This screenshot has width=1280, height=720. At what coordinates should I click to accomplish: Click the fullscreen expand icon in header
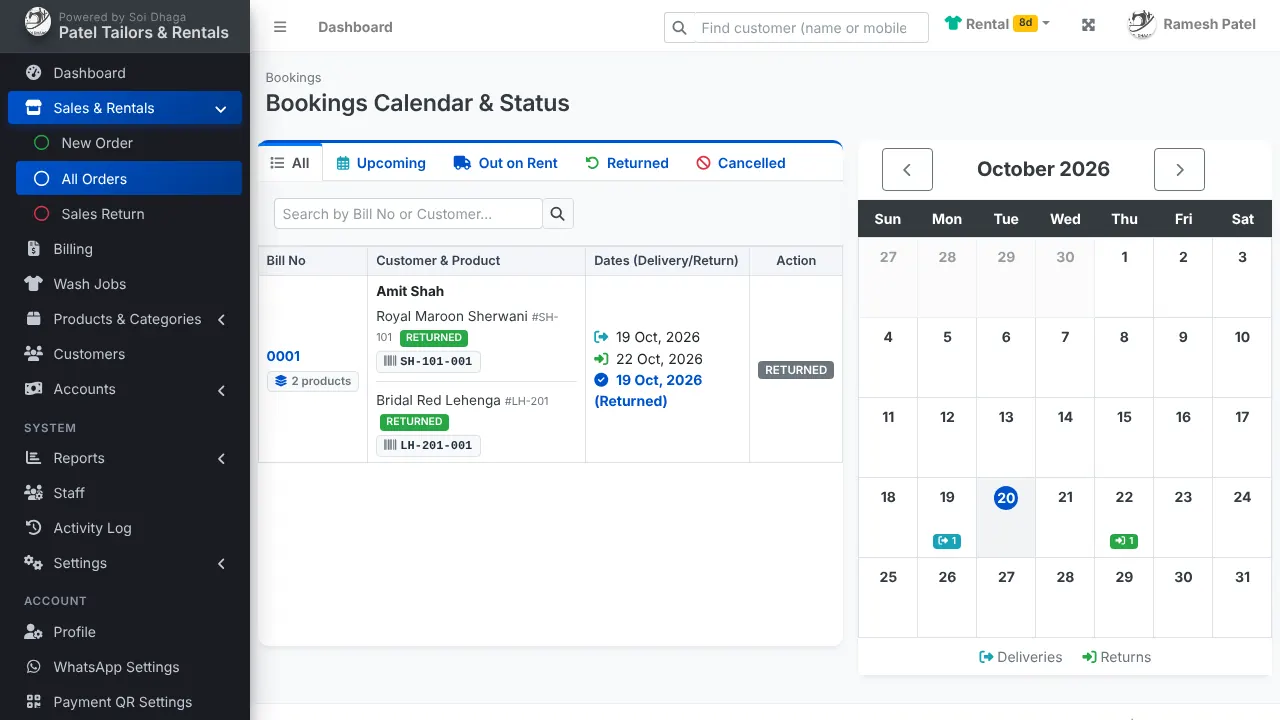[1089, 25]
